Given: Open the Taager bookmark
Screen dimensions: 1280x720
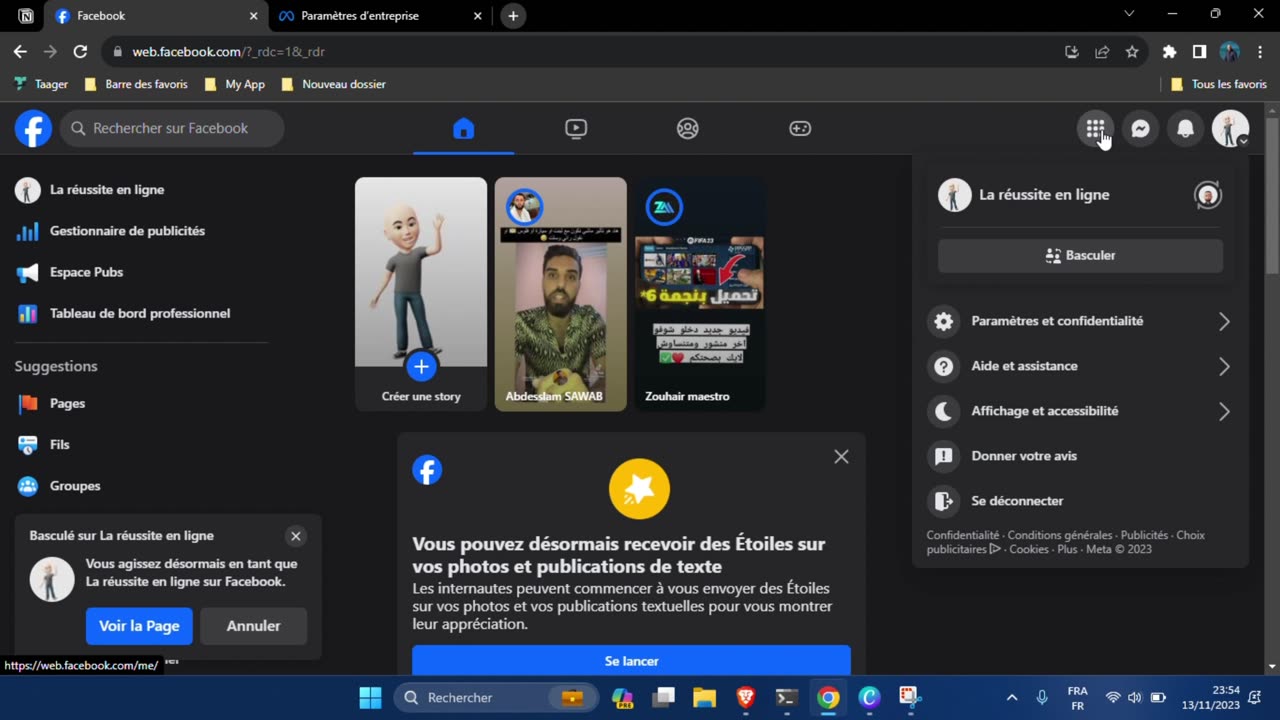Looking at the screenshot, I should (x=41, y=84).
